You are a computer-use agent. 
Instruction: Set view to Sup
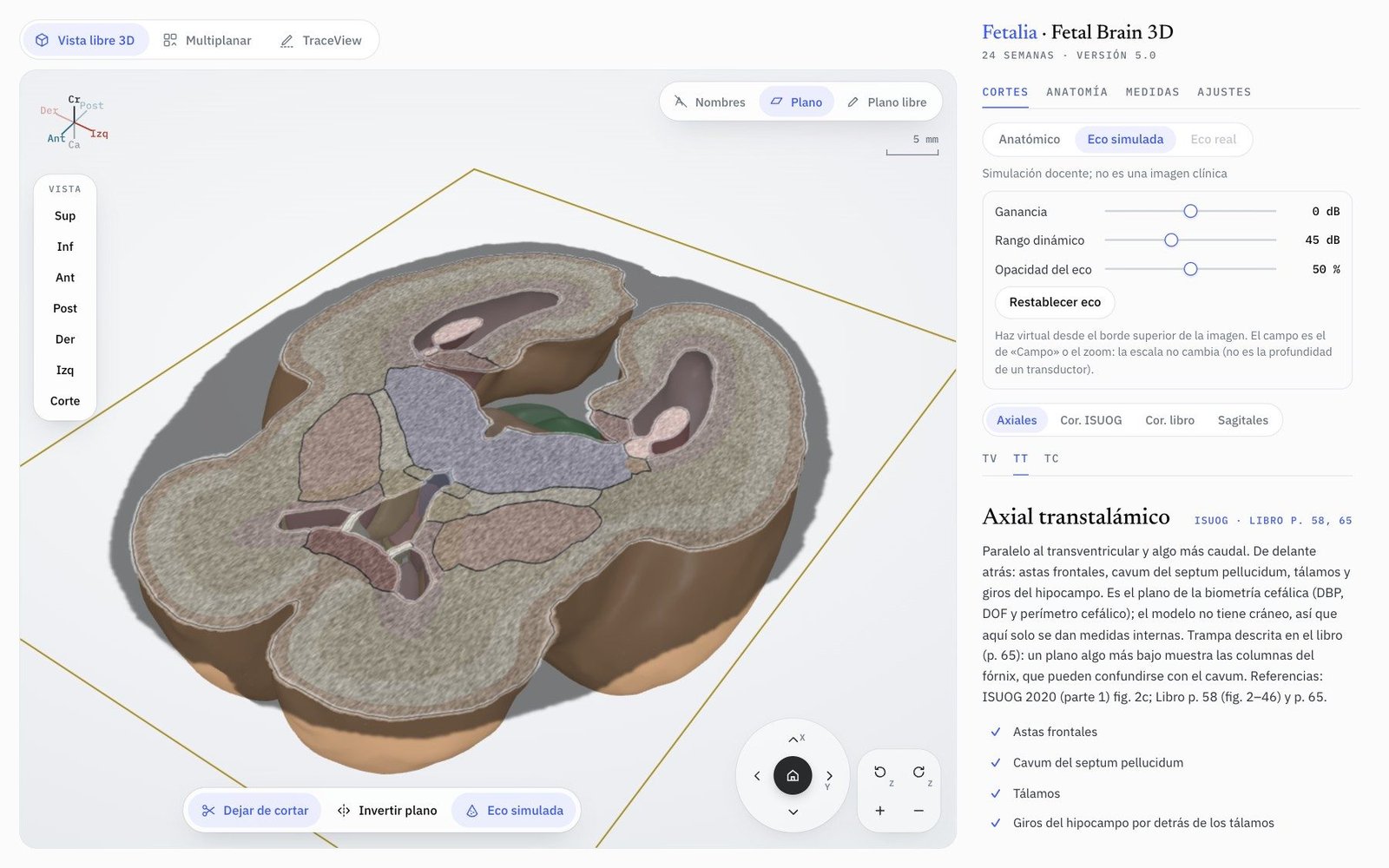(x=65, y=216)
